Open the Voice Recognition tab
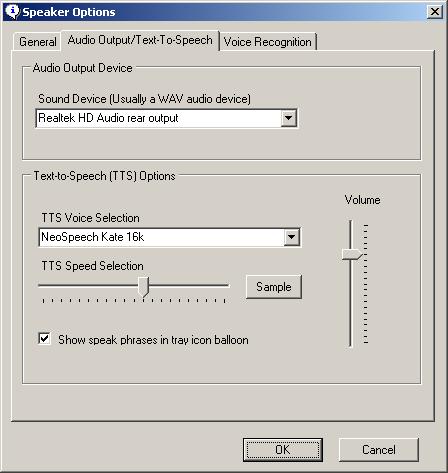The image size is (448, 473). 267,42
